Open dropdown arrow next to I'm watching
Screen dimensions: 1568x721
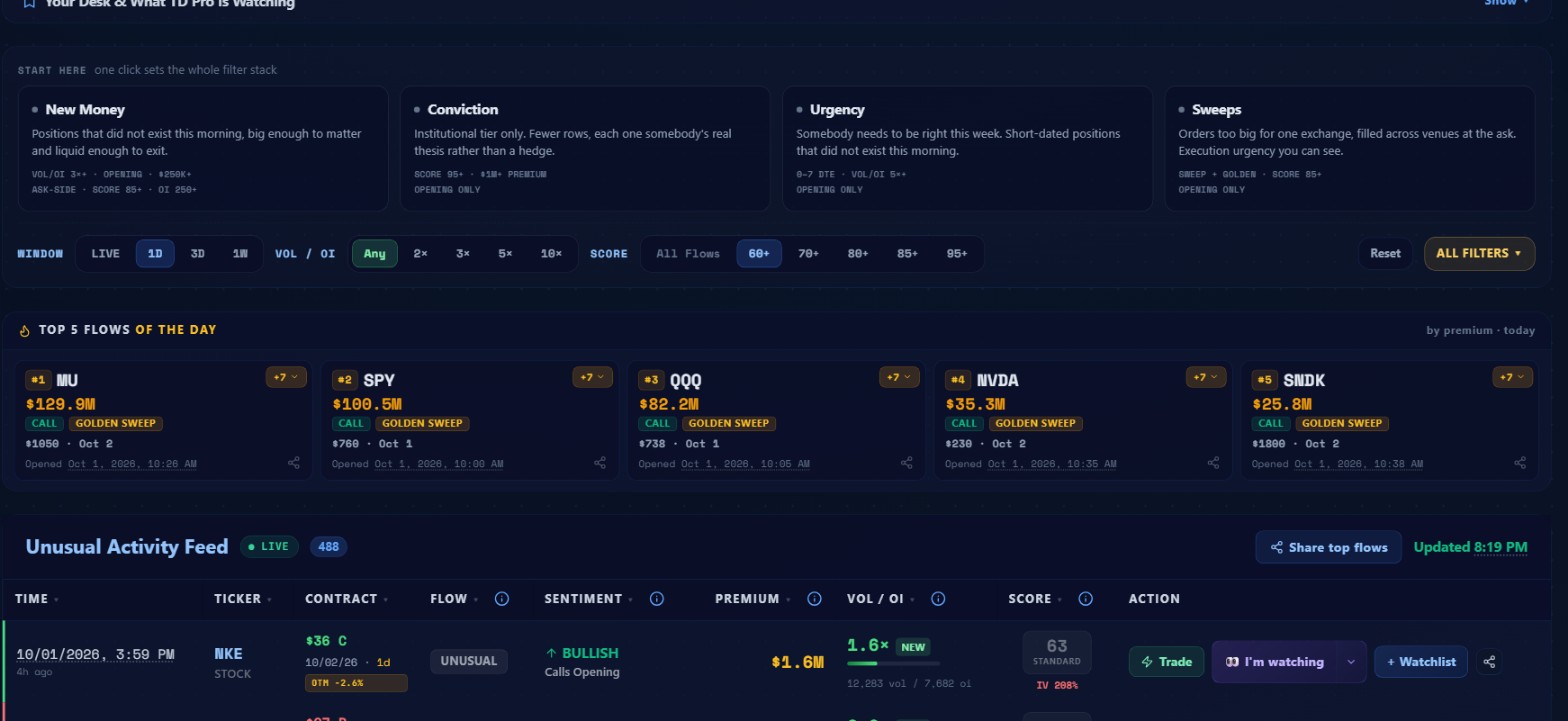[1351, 662]
